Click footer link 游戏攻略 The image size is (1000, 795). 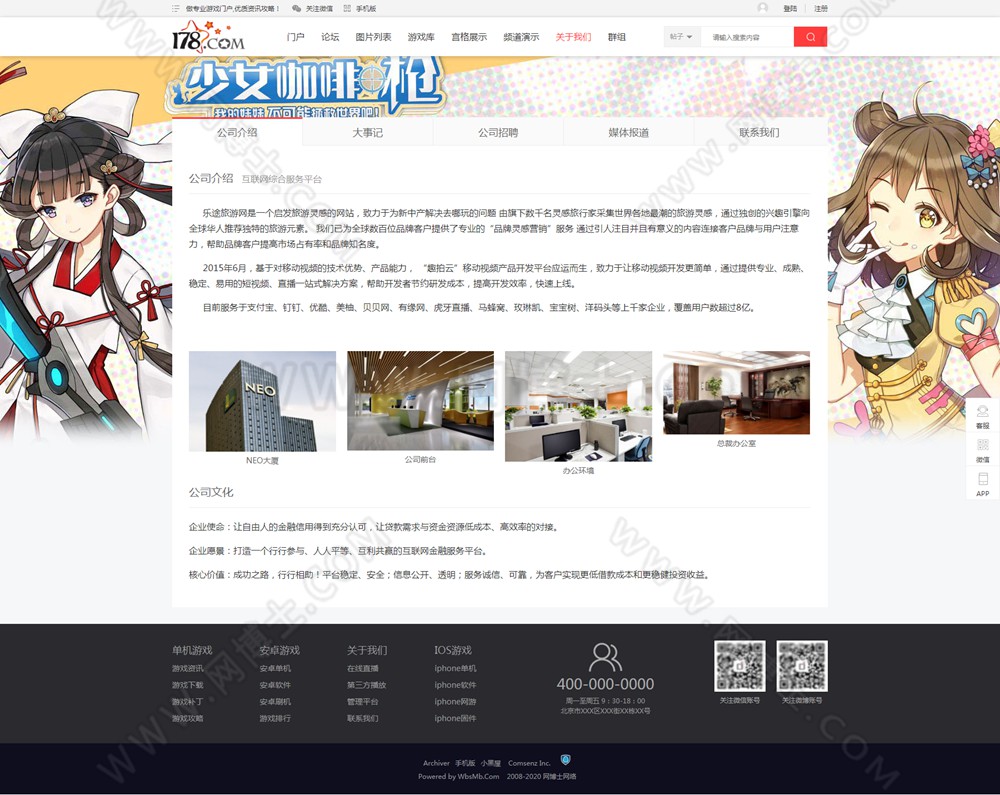point(188,718)
